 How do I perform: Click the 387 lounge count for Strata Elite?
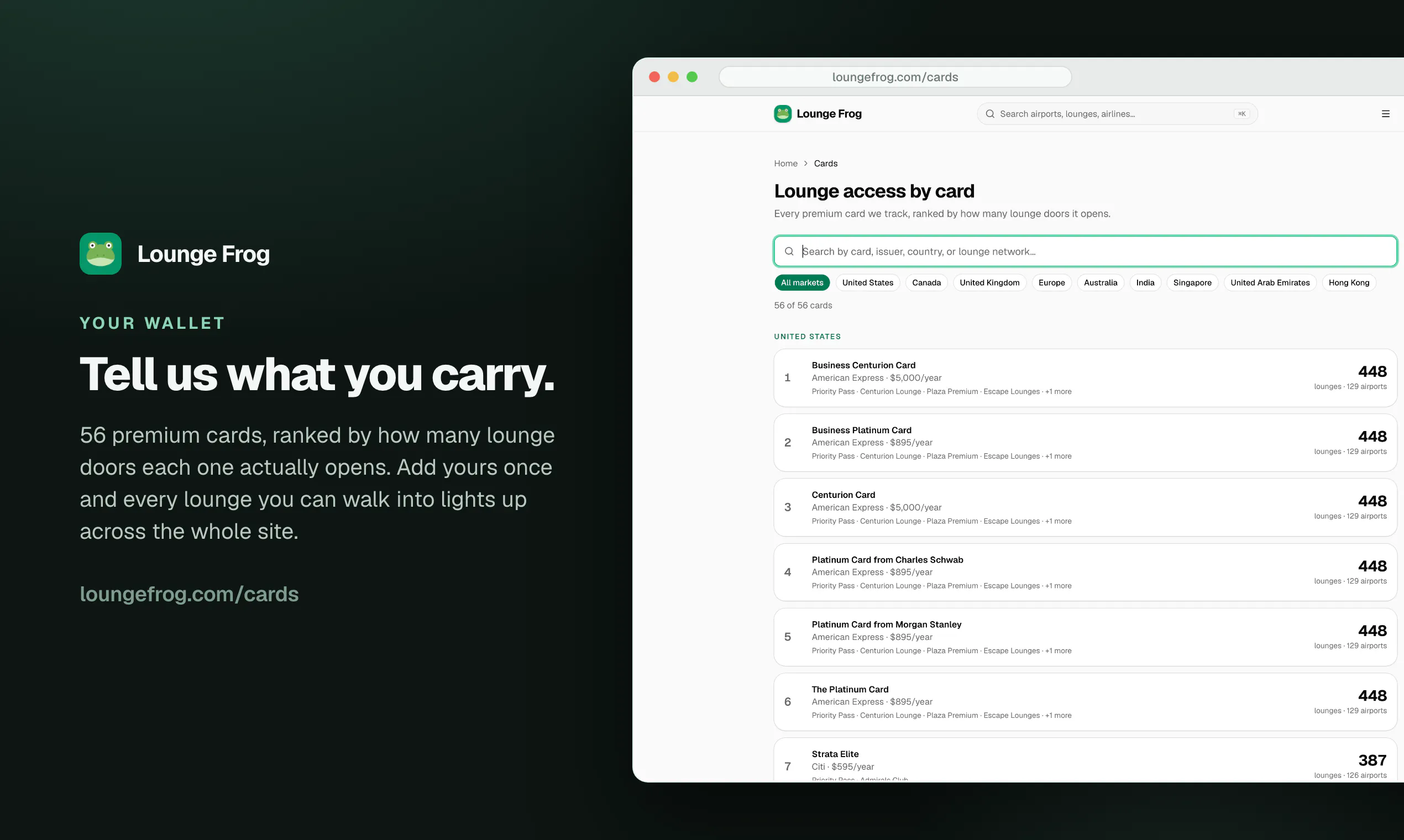pyautogui.click(x=1372, y=760)
